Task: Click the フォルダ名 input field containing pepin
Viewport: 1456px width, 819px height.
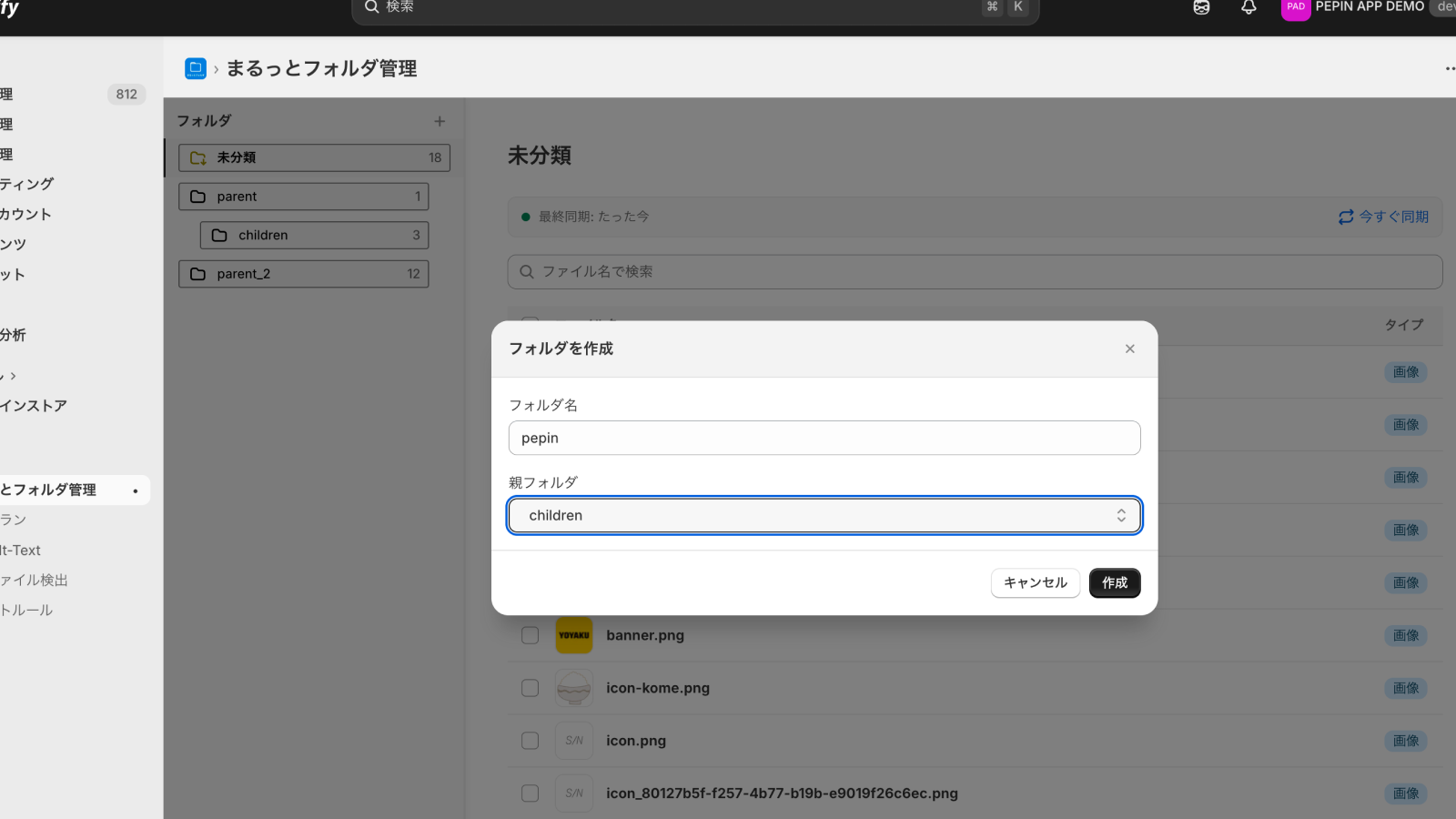Action: 824,438
